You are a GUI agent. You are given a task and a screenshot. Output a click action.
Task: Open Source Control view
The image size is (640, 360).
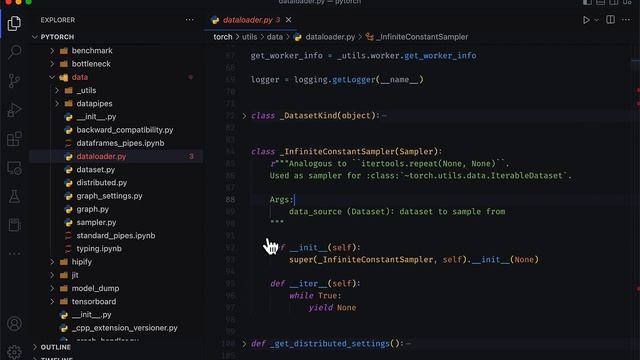(x=14, y=81)
